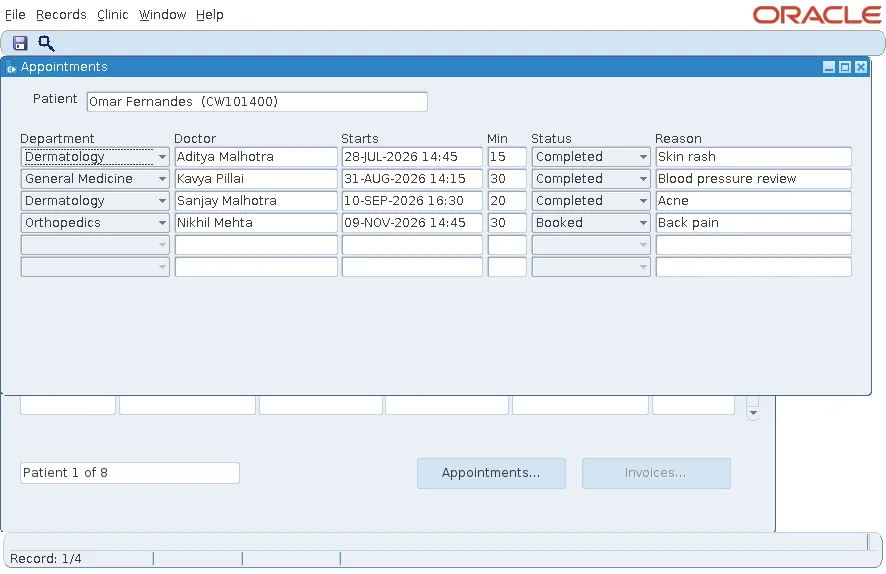Click the Doctor field Aditya Malhotra
This screenshot has width=886, height=574.
[x=256, y=157]
